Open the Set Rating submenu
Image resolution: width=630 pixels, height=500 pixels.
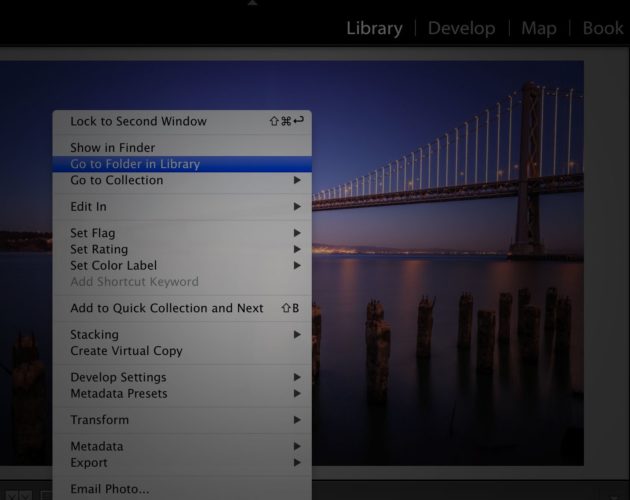(182, 249)
